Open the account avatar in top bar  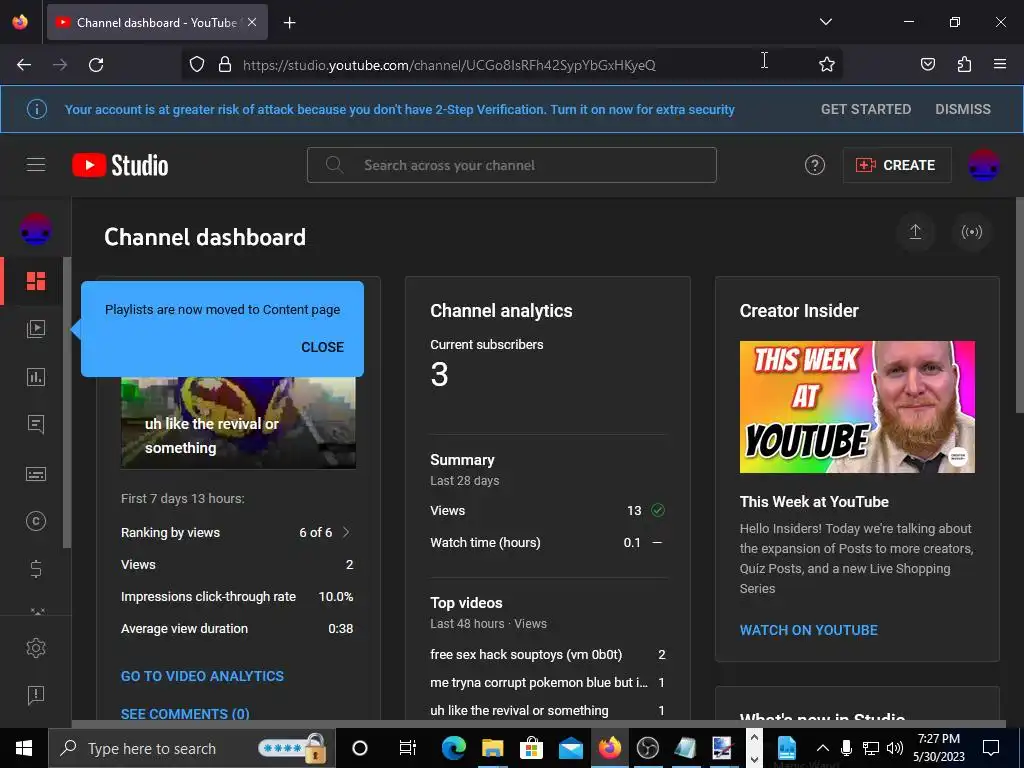tap(984, 165)
